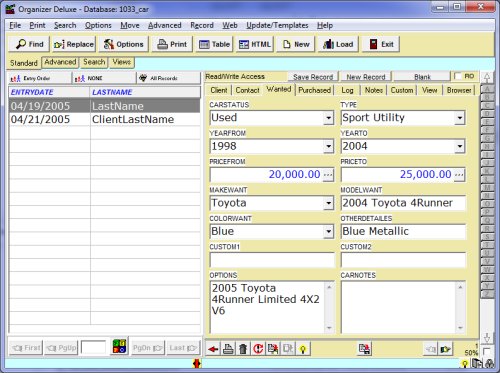The image size is (500, 373).
Task: Click the page number box beside PgUp
Action: (94, 348)
